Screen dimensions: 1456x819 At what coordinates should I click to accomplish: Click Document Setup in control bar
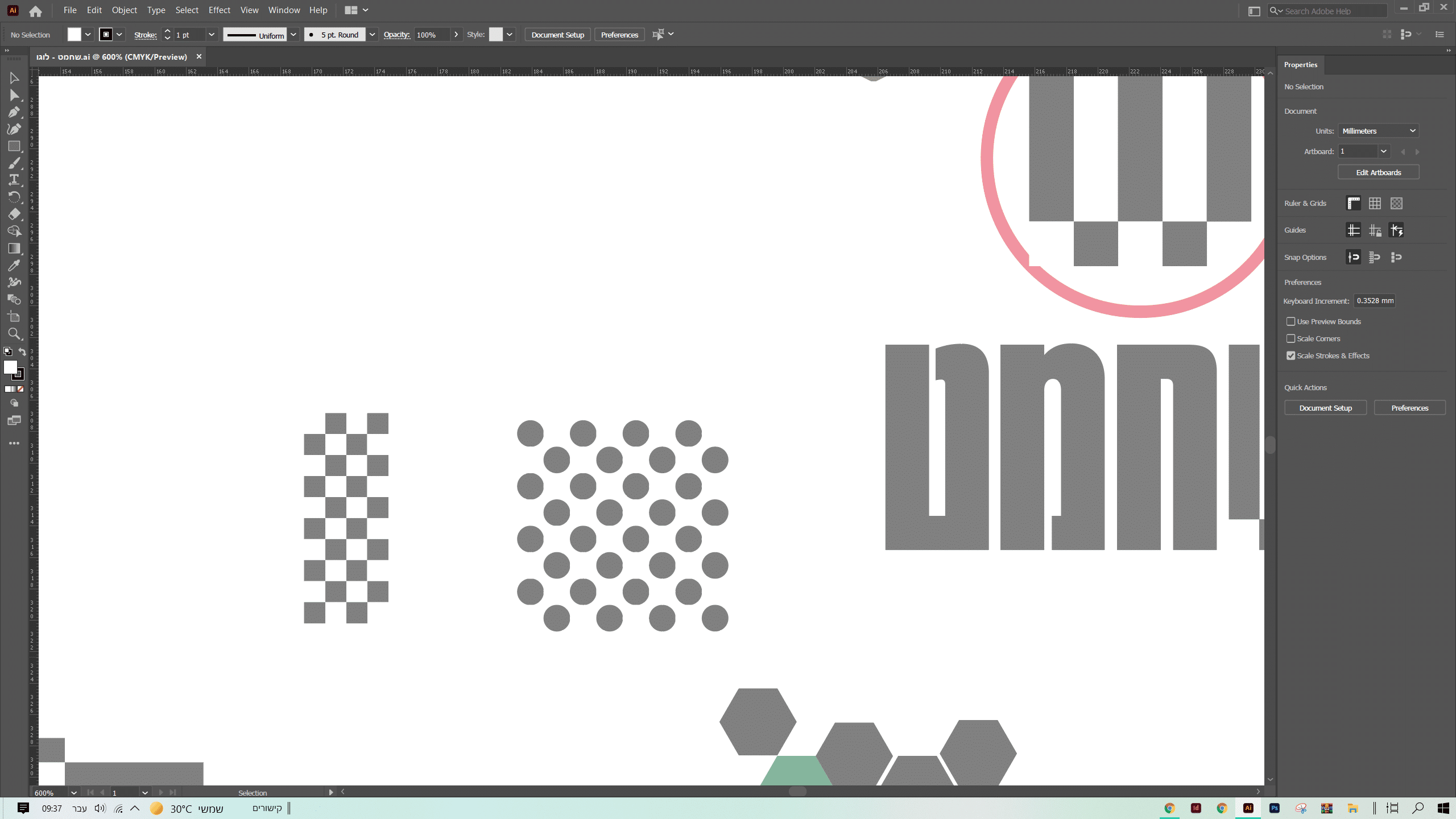tap(557, 35)
